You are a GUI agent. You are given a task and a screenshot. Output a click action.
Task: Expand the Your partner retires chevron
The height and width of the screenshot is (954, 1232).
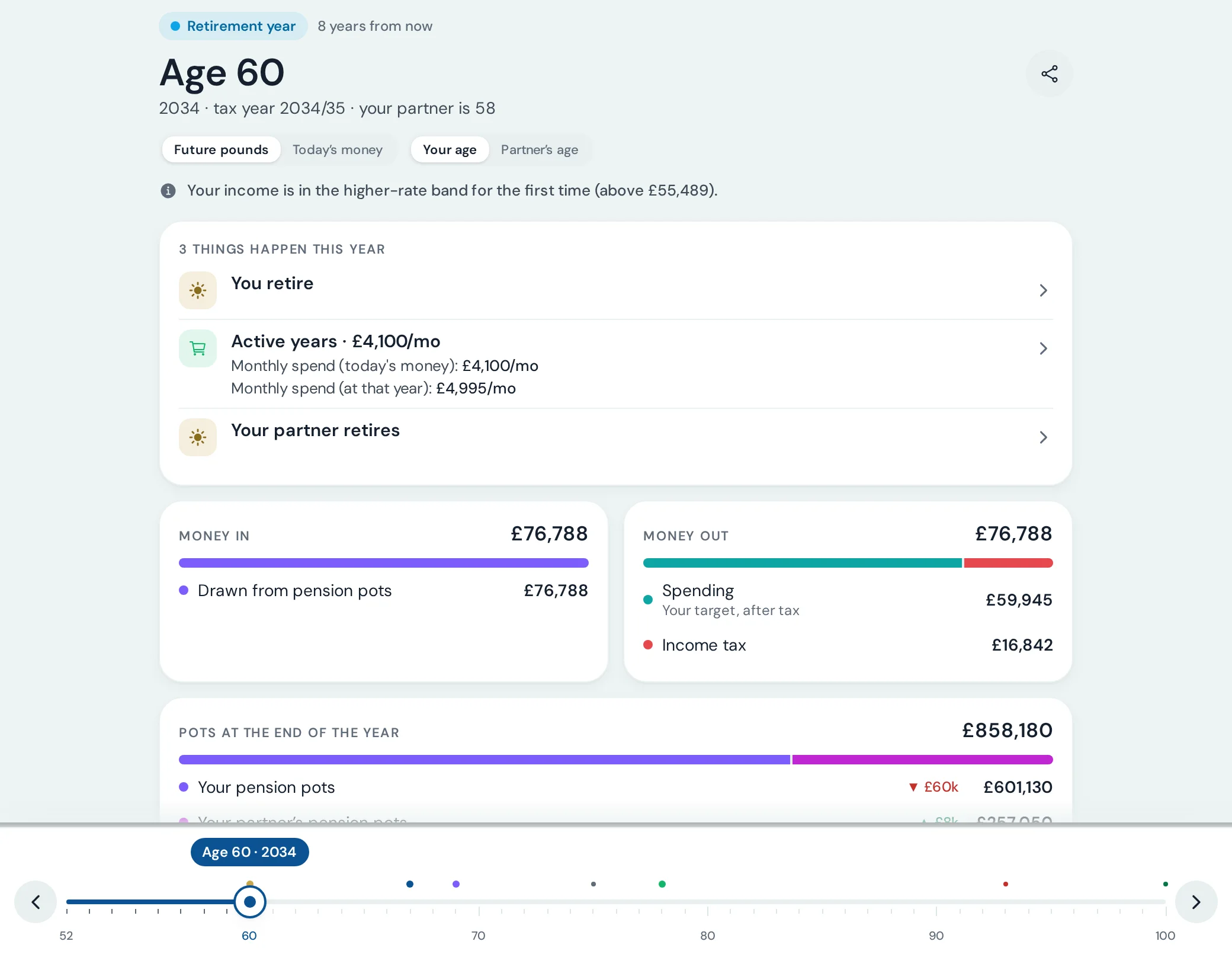point(1043,437)
